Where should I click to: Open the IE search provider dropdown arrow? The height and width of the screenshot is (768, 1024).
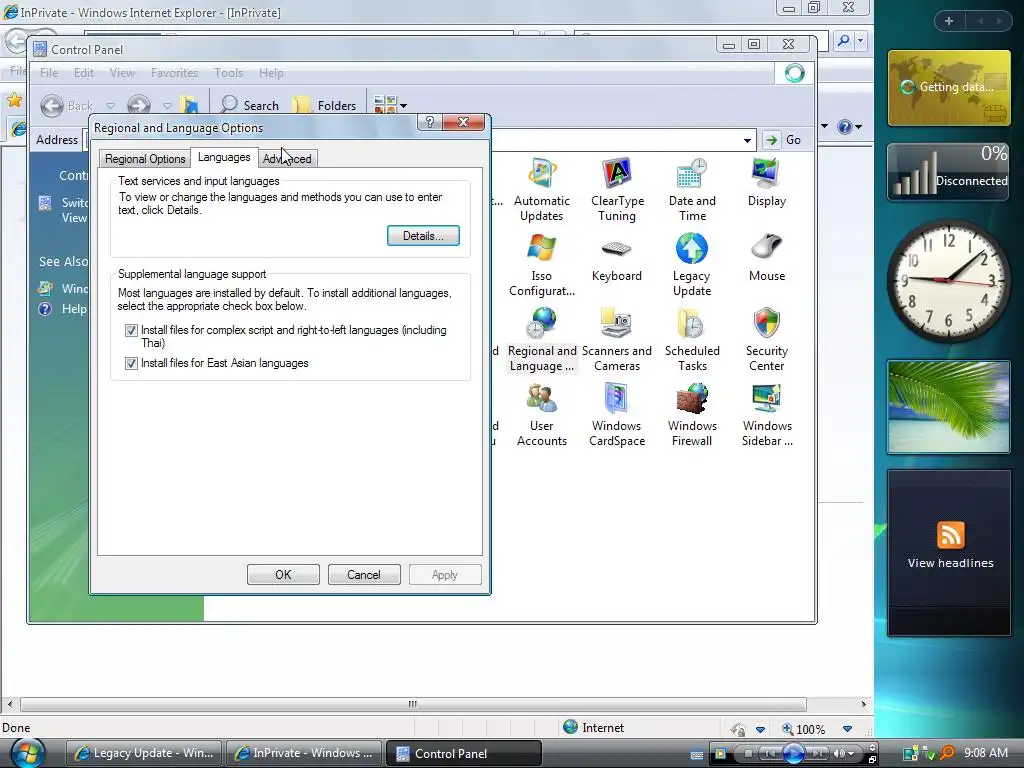(861, 40)
